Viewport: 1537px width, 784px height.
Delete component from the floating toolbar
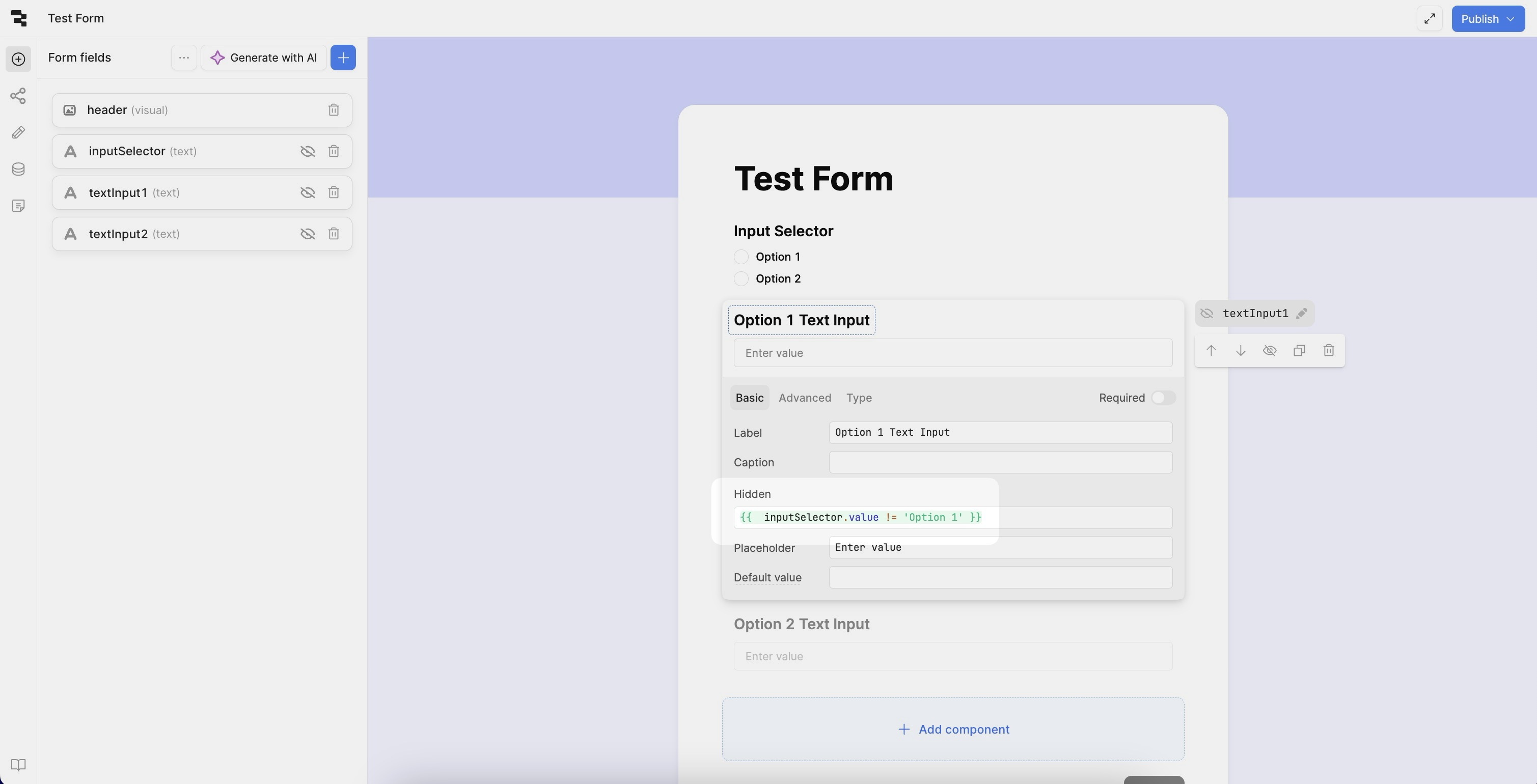1329,351
